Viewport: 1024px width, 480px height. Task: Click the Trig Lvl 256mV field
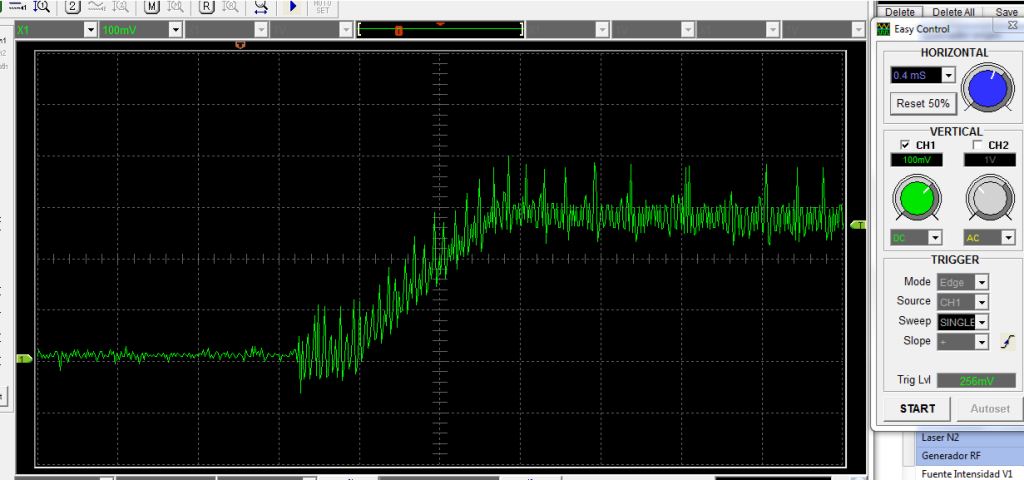pyautogui.click(x=976, y=381)
